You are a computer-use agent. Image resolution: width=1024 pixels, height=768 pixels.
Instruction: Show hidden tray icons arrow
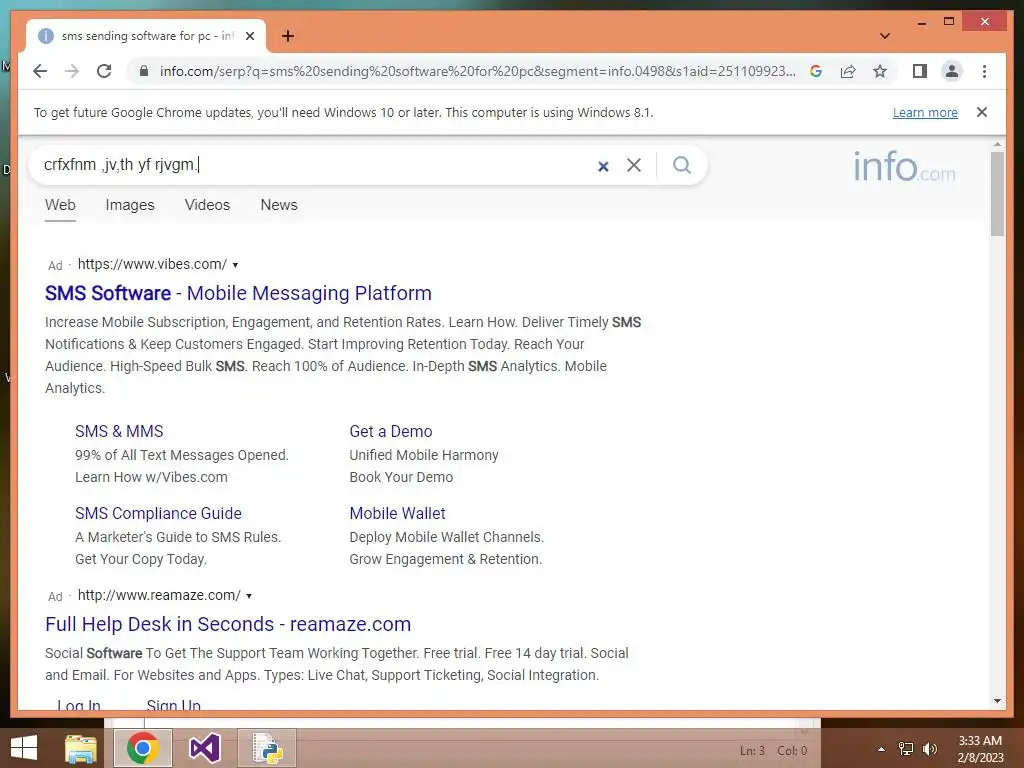pyautogui.click(x=881, y=749)
